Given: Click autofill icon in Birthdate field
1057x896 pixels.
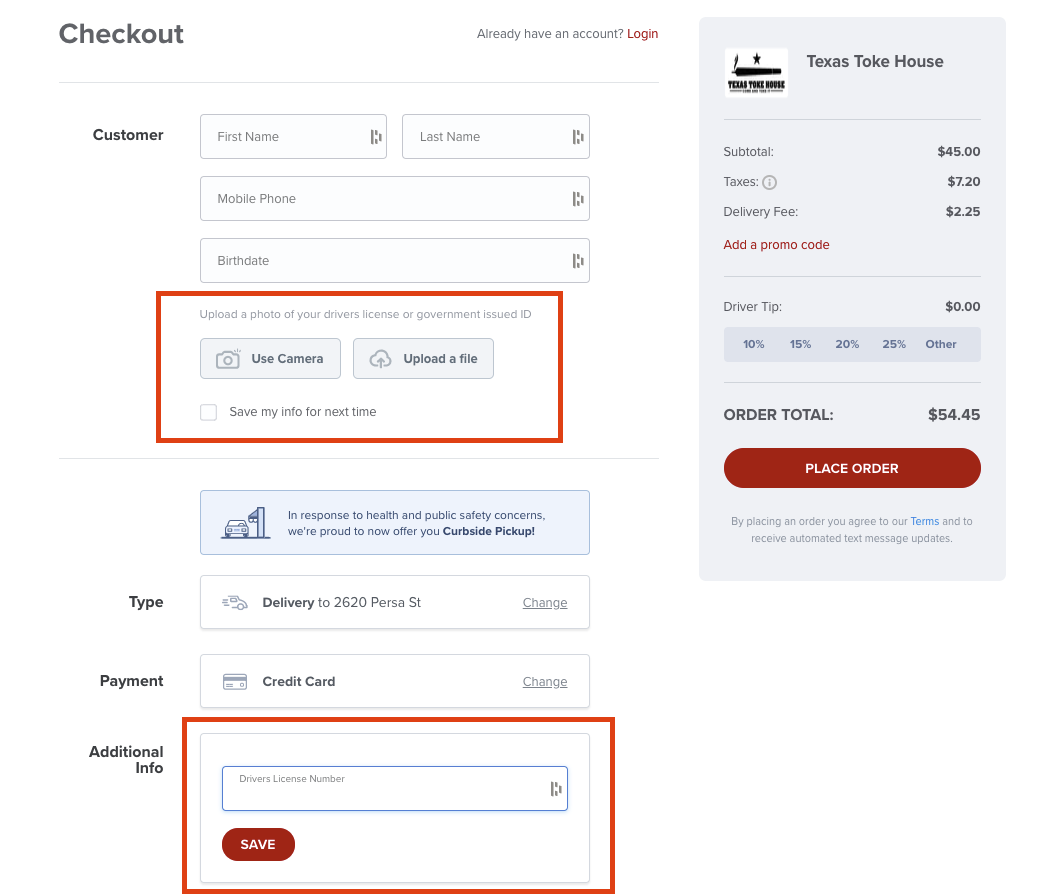Looking at the screenshot, I should click(x=578, y=261).
